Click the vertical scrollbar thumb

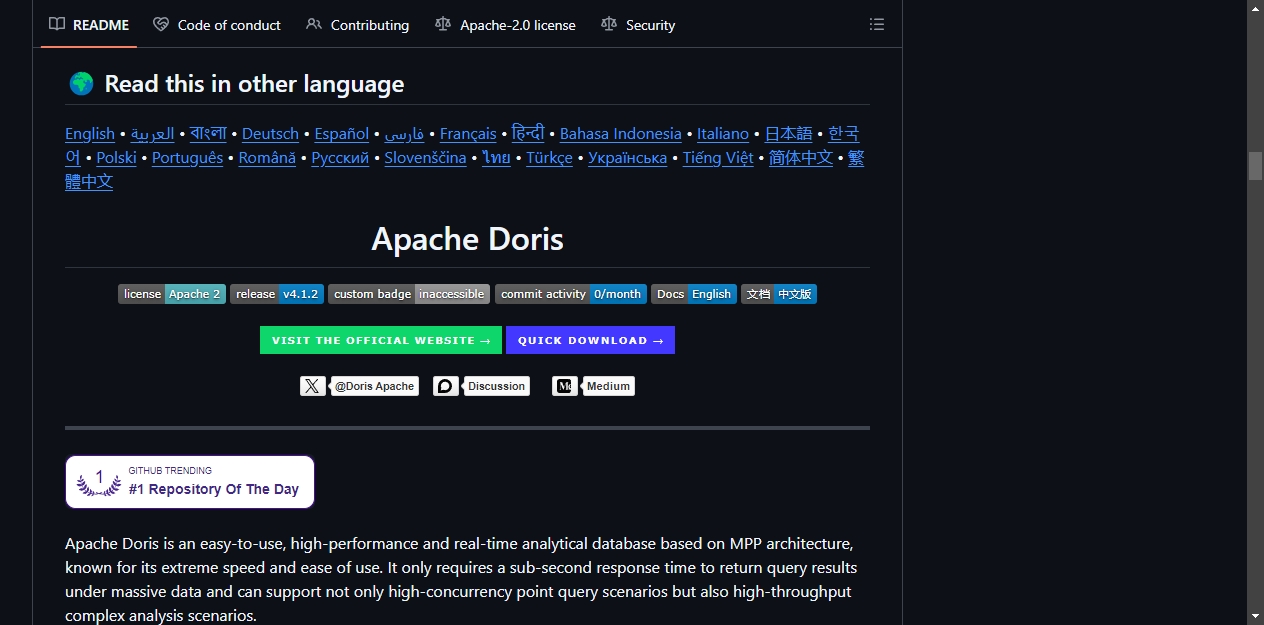click(x=1256, y=166)
